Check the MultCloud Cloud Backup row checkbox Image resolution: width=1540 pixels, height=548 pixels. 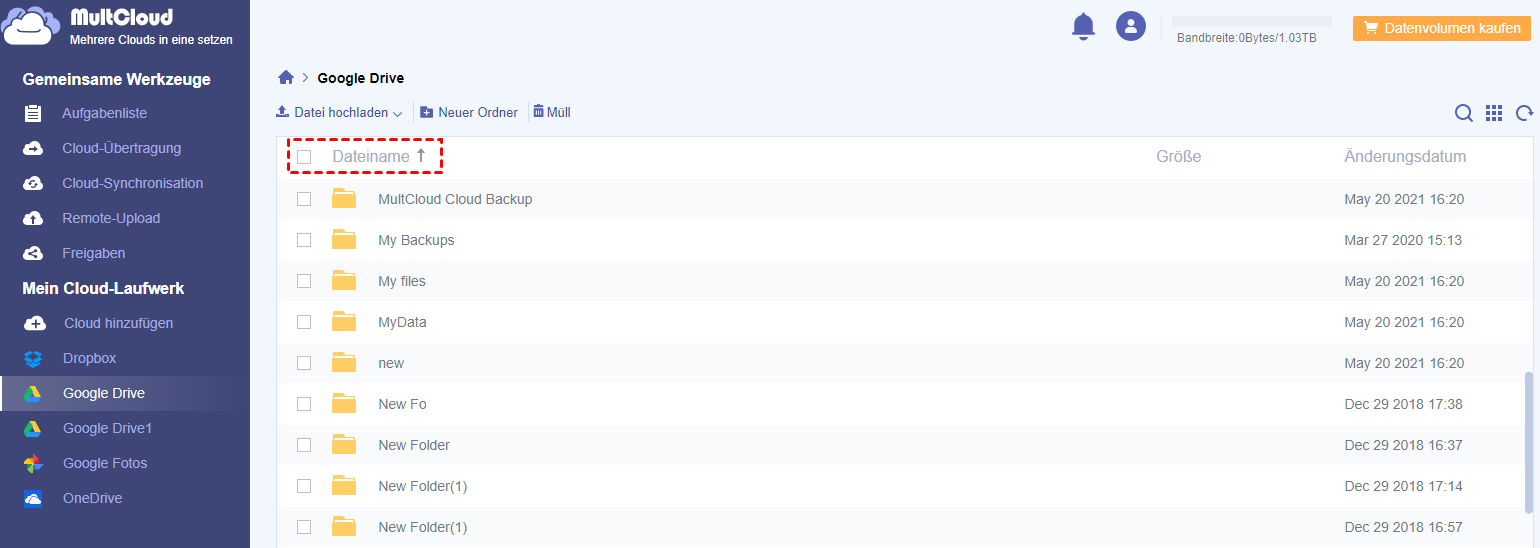point(304,199)
